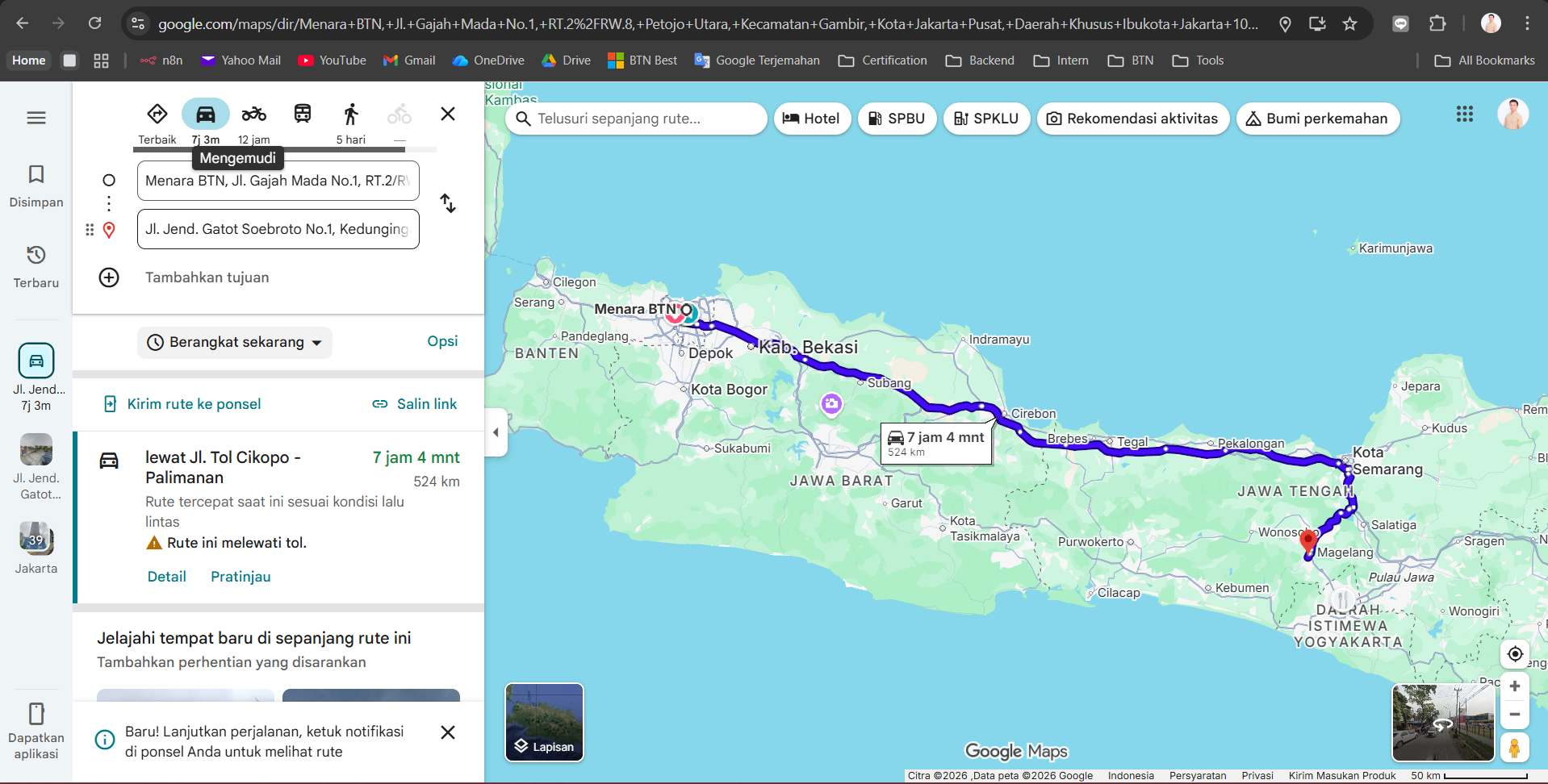Select the motorcycle travel mode icon

[x=253, y=115]
